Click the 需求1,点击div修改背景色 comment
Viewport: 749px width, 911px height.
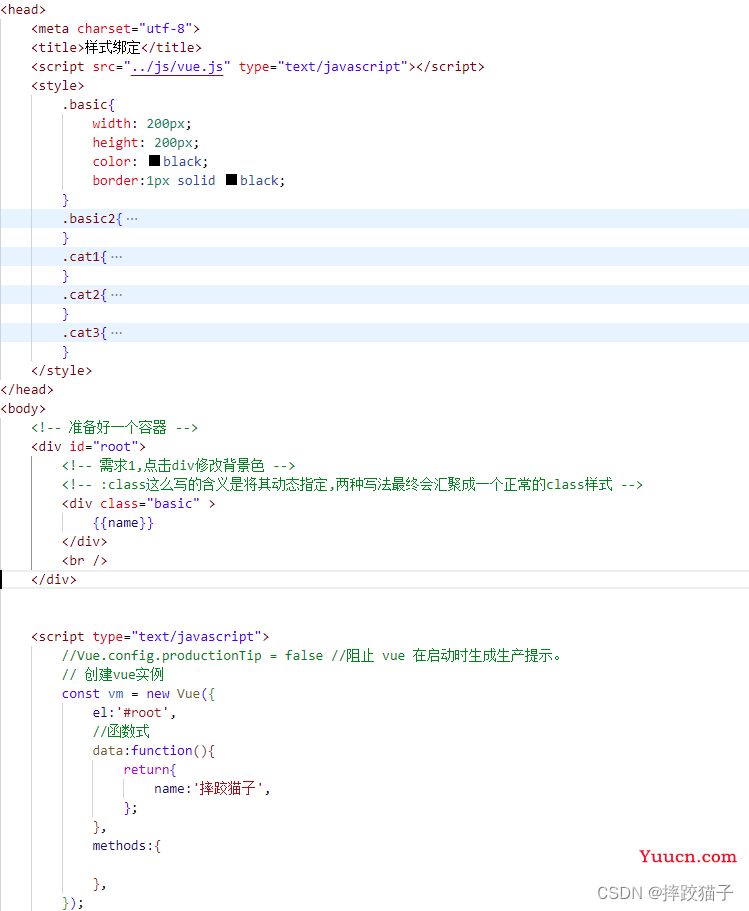click(x=178, y=465)
